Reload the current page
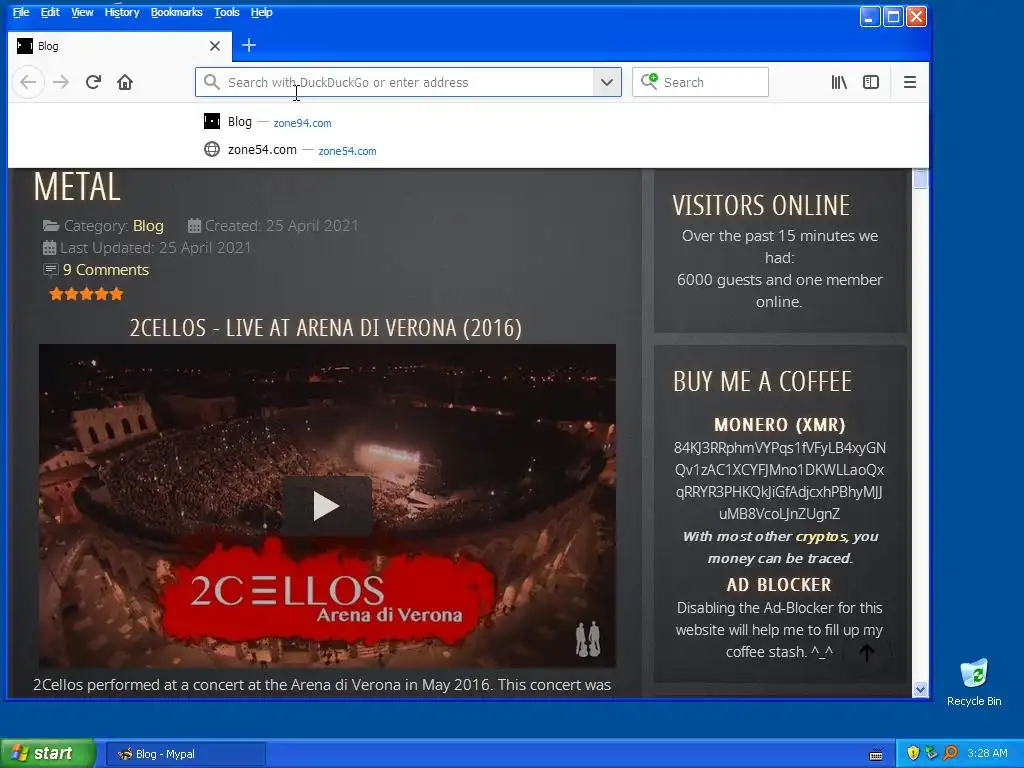Screen dimensions: 1024x768 pos(93,82)
